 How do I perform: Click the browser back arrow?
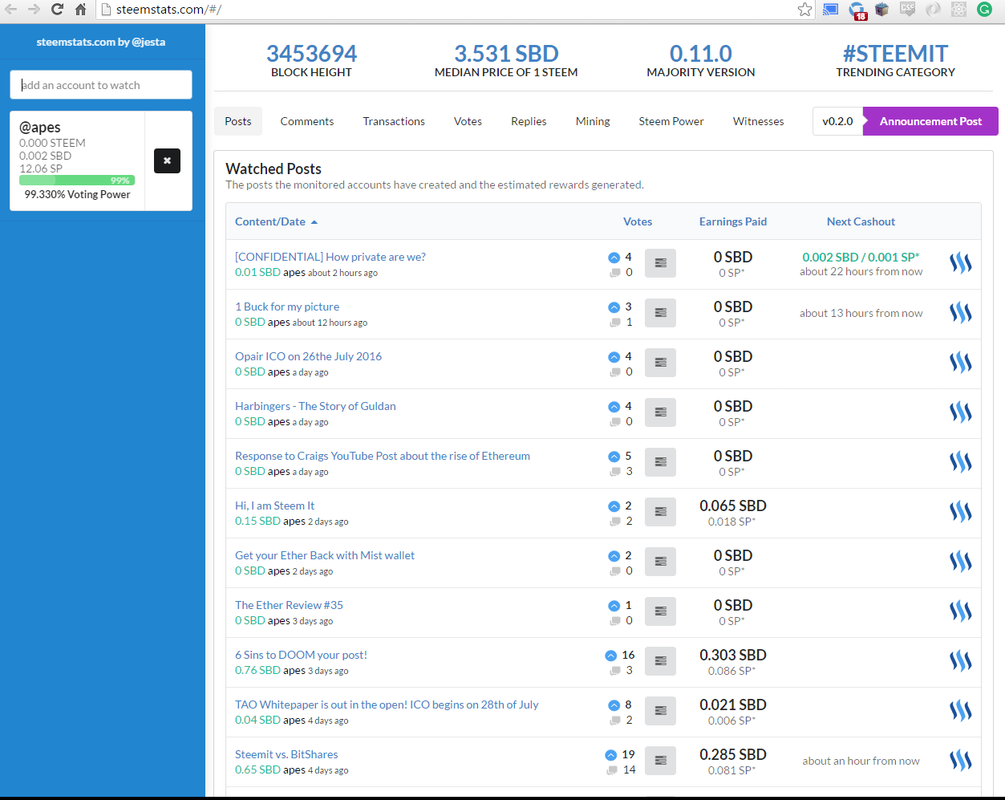click(x=11, y=9)
